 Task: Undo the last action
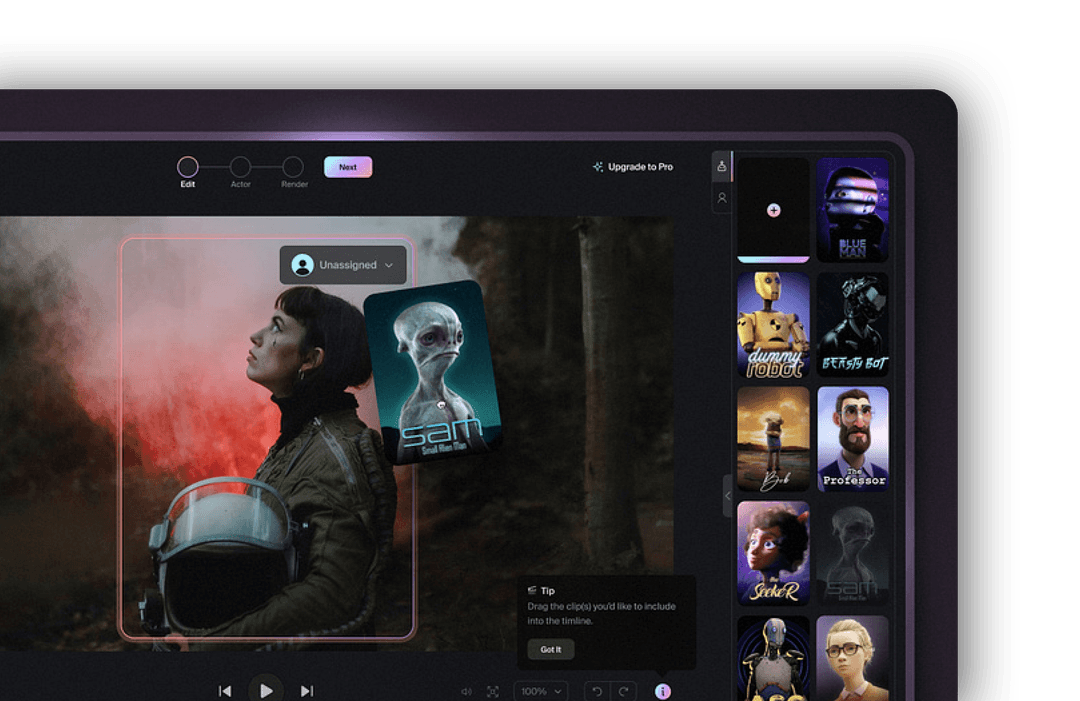click(597, 691)
